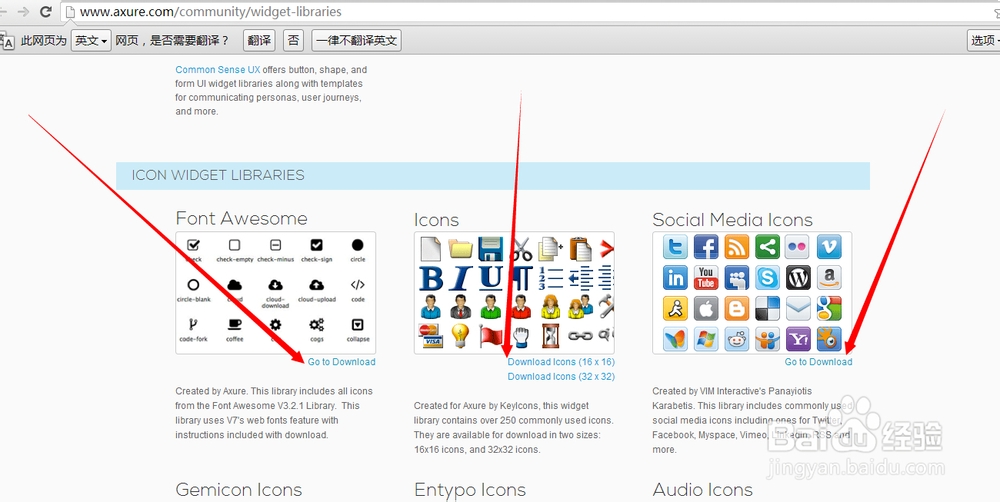Click Download Icons (16 x 16) link
Image resolution: width=1000 pixels, height=502 pixels.
coord(561,362)
